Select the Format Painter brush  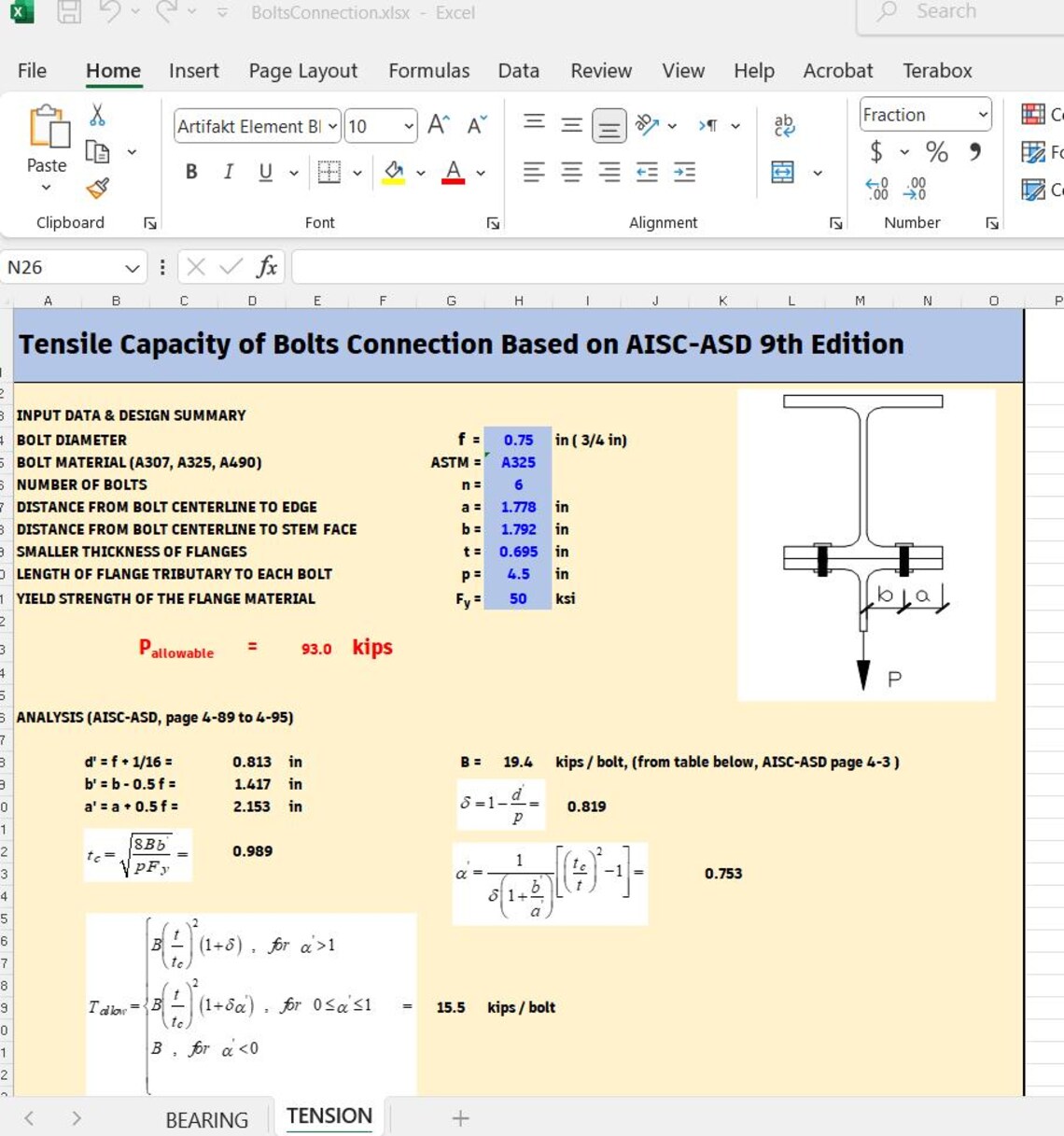pyautogui.click(x=97, y=188)
